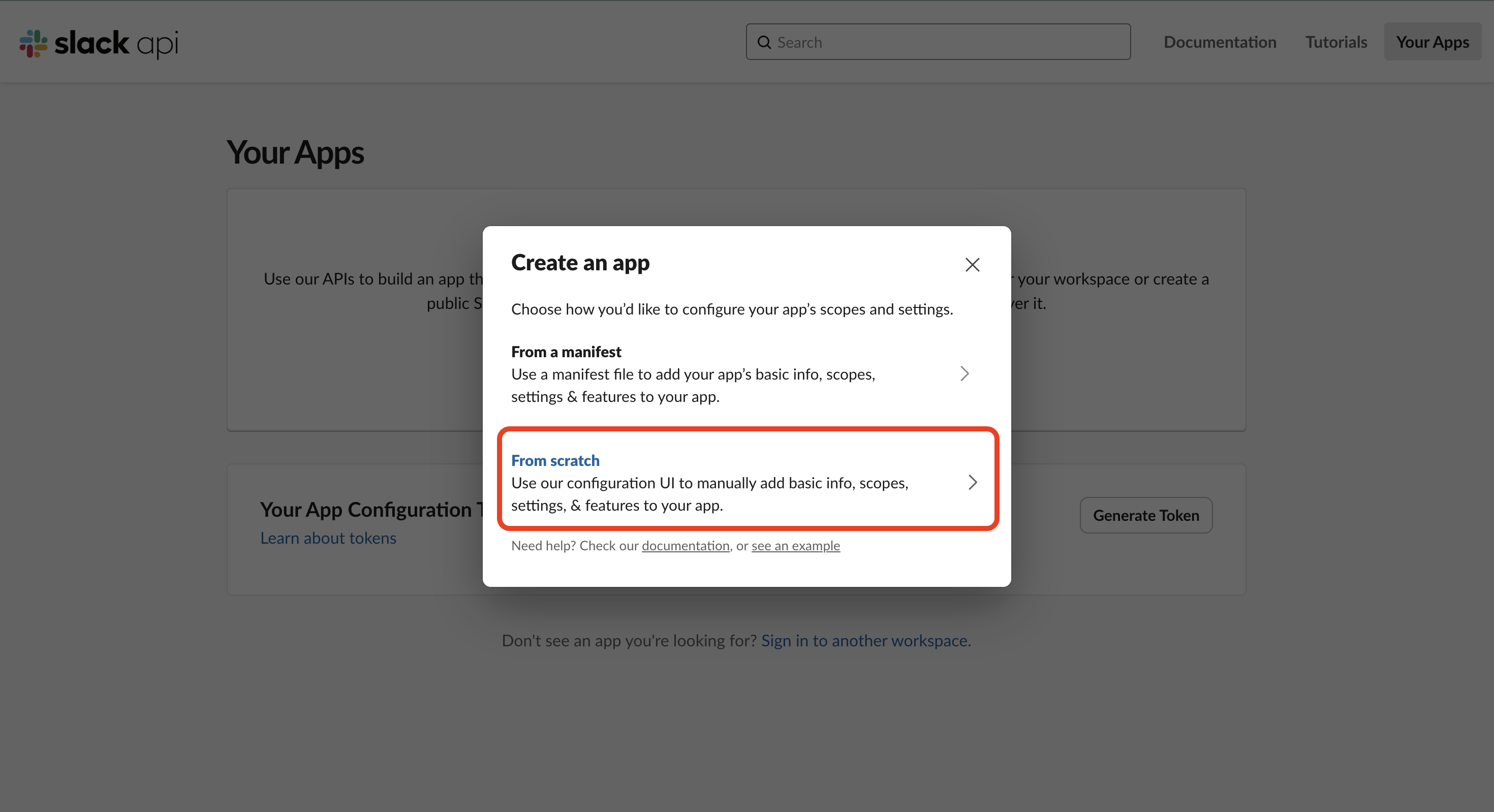Open Tutorials from top navigation

click(1336, 42)
